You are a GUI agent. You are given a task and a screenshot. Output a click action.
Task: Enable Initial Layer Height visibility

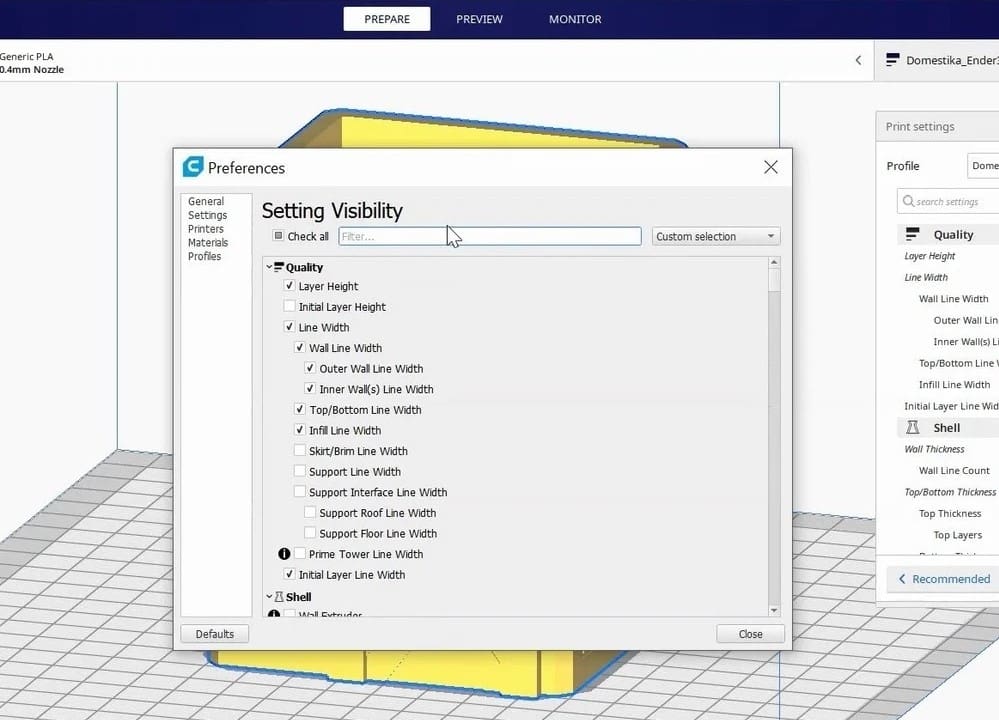point(289,306)
